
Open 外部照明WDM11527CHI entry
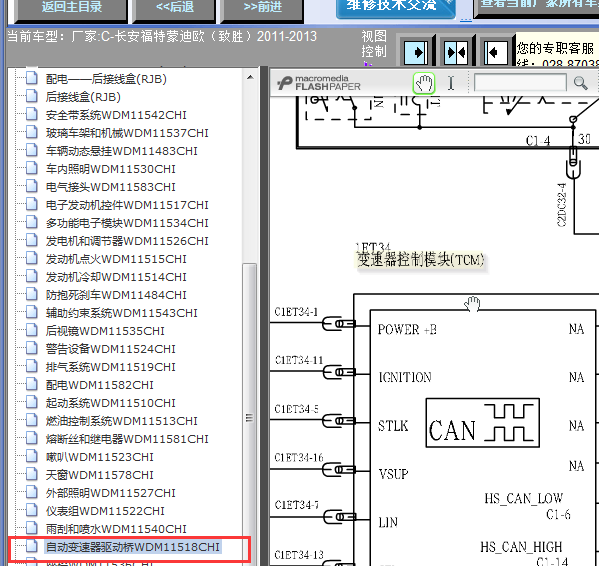(111, 493)
